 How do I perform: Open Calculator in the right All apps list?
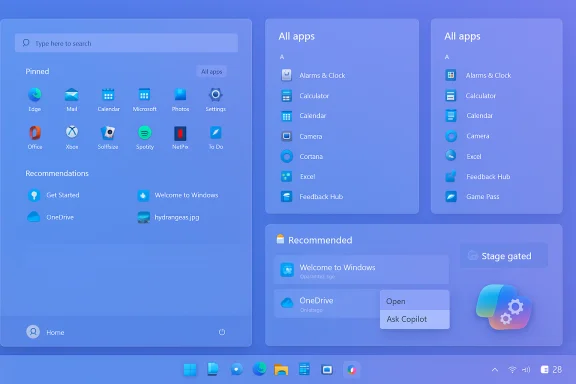point(471,96)
